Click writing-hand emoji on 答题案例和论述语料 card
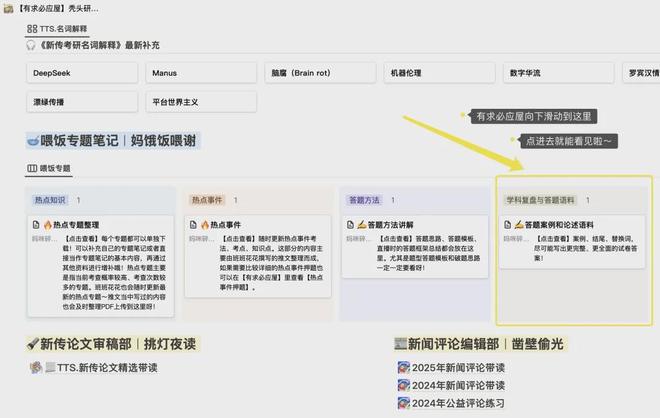The image size is (660, 418). coord(519,225)
